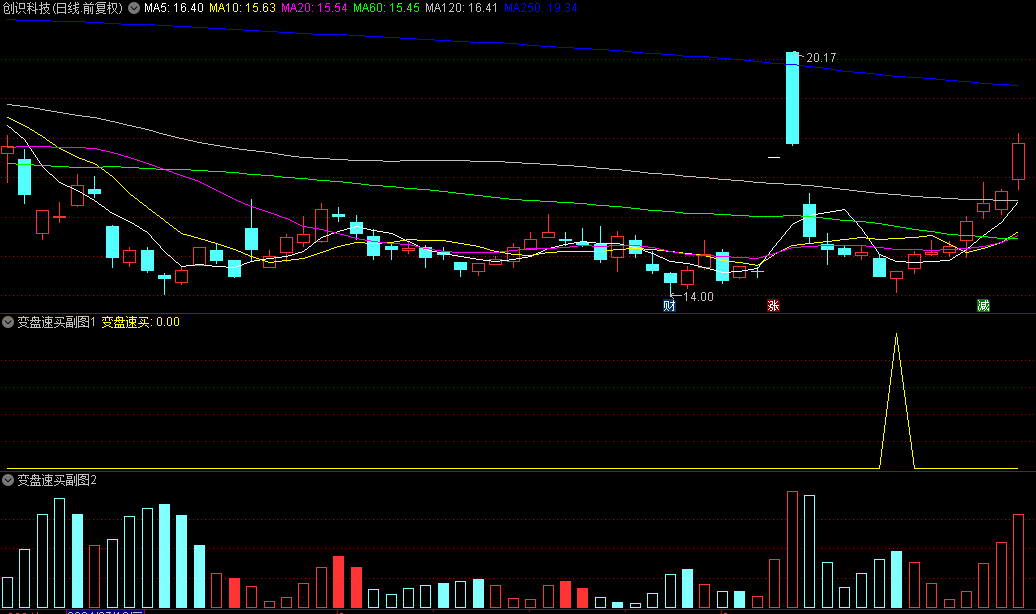Click the green MA60: 15.45 legend
The image size is (1036, 614).
point(386,8)
